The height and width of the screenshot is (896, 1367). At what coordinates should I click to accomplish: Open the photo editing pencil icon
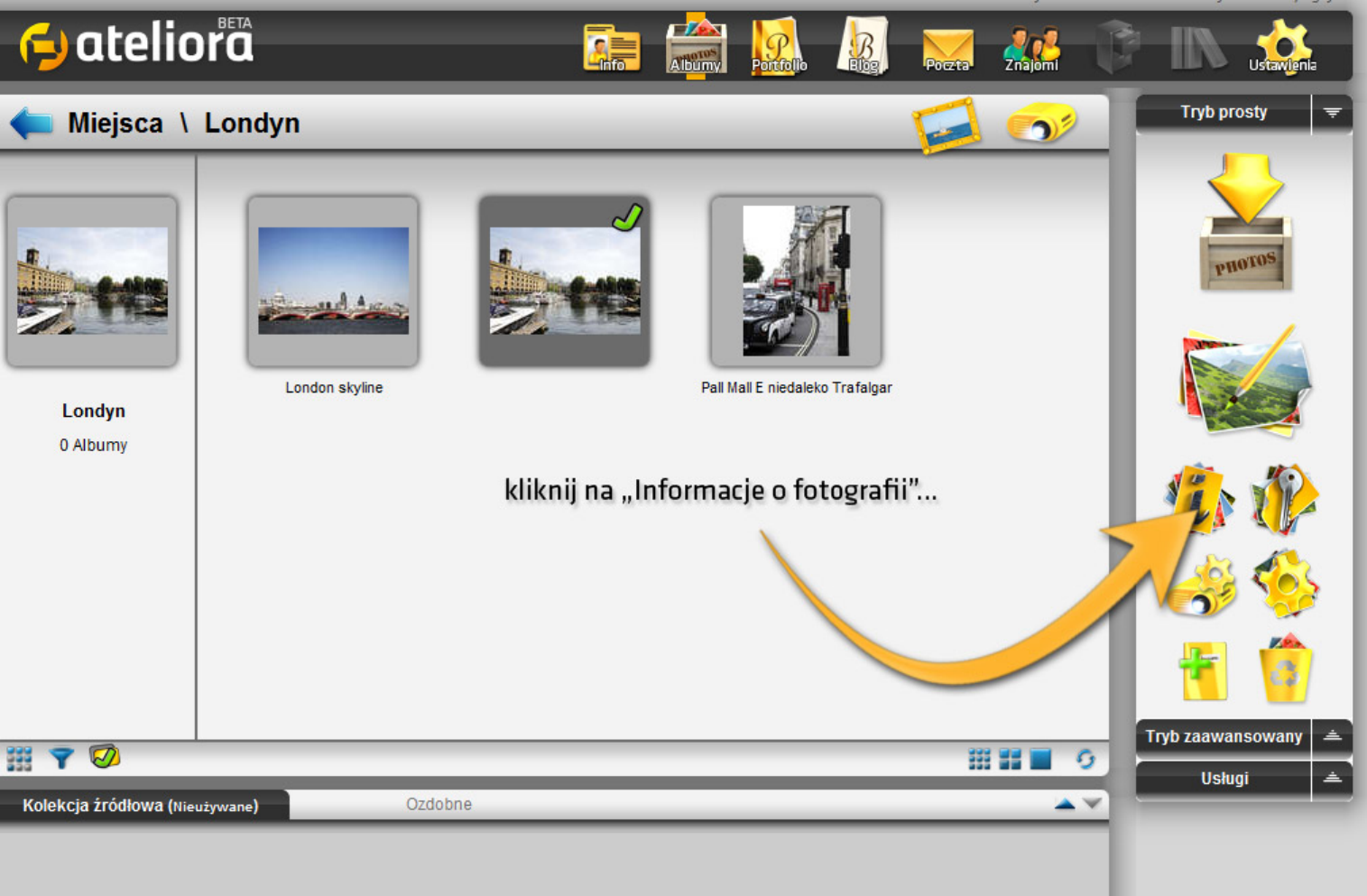click(x=1245, y=382)
